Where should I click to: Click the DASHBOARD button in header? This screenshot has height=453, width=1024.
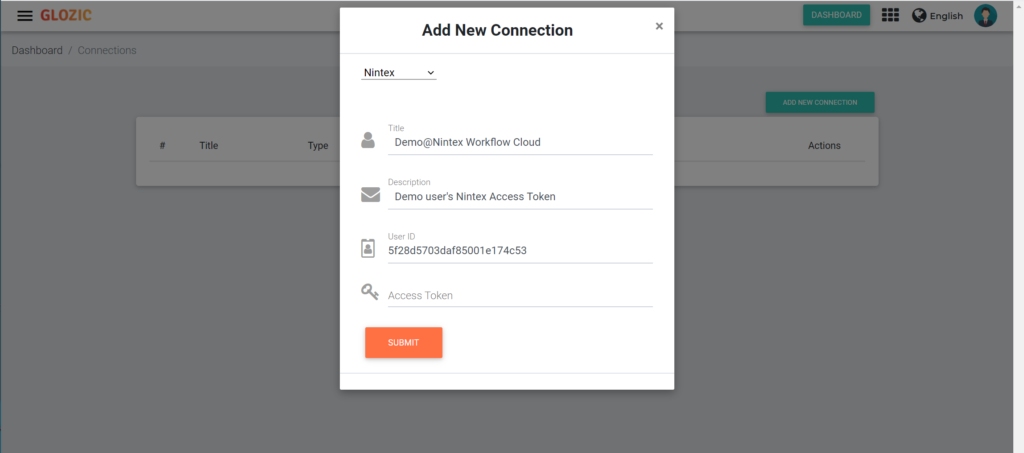[x=836, y=15]
